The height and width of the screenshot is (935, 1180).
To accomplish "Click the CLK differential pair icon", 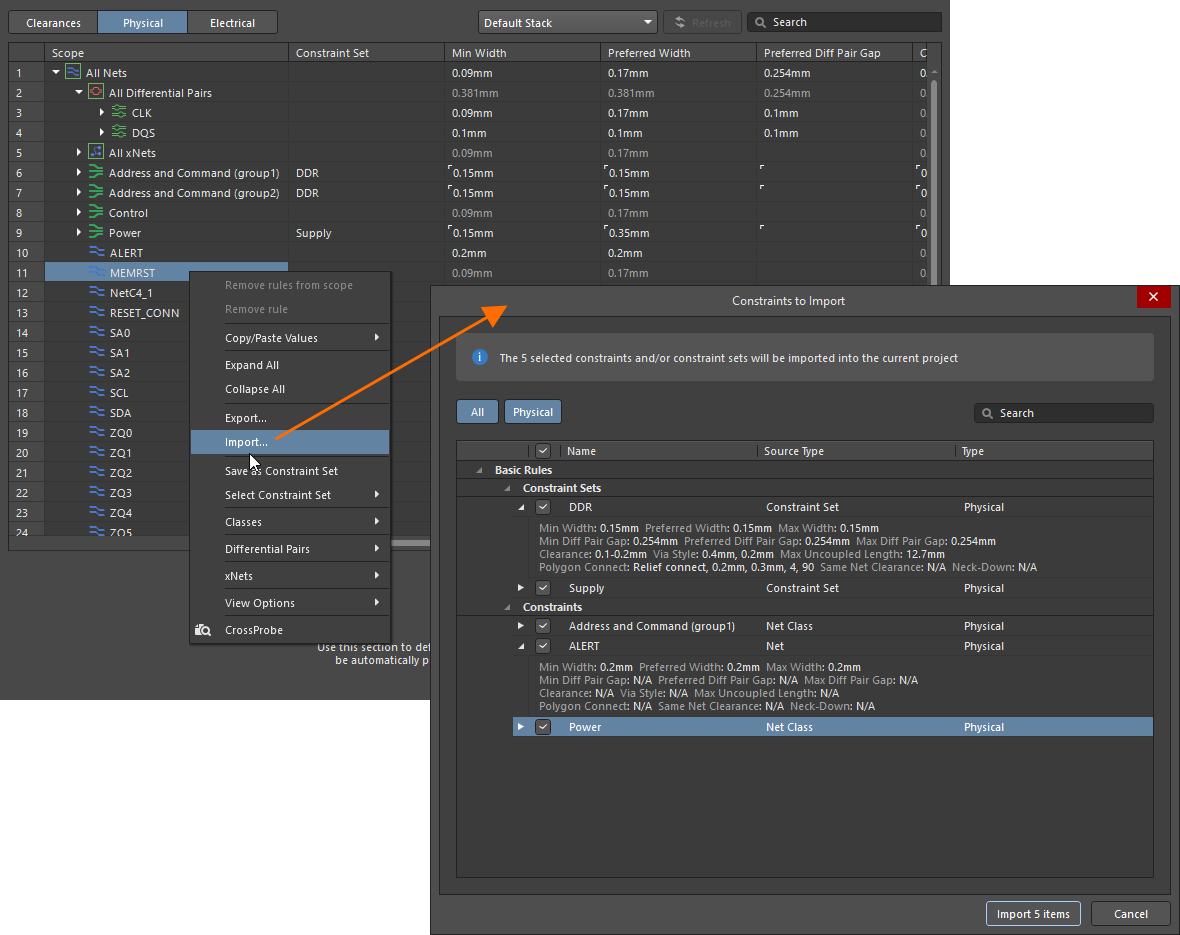I will [x=119, y=112].
